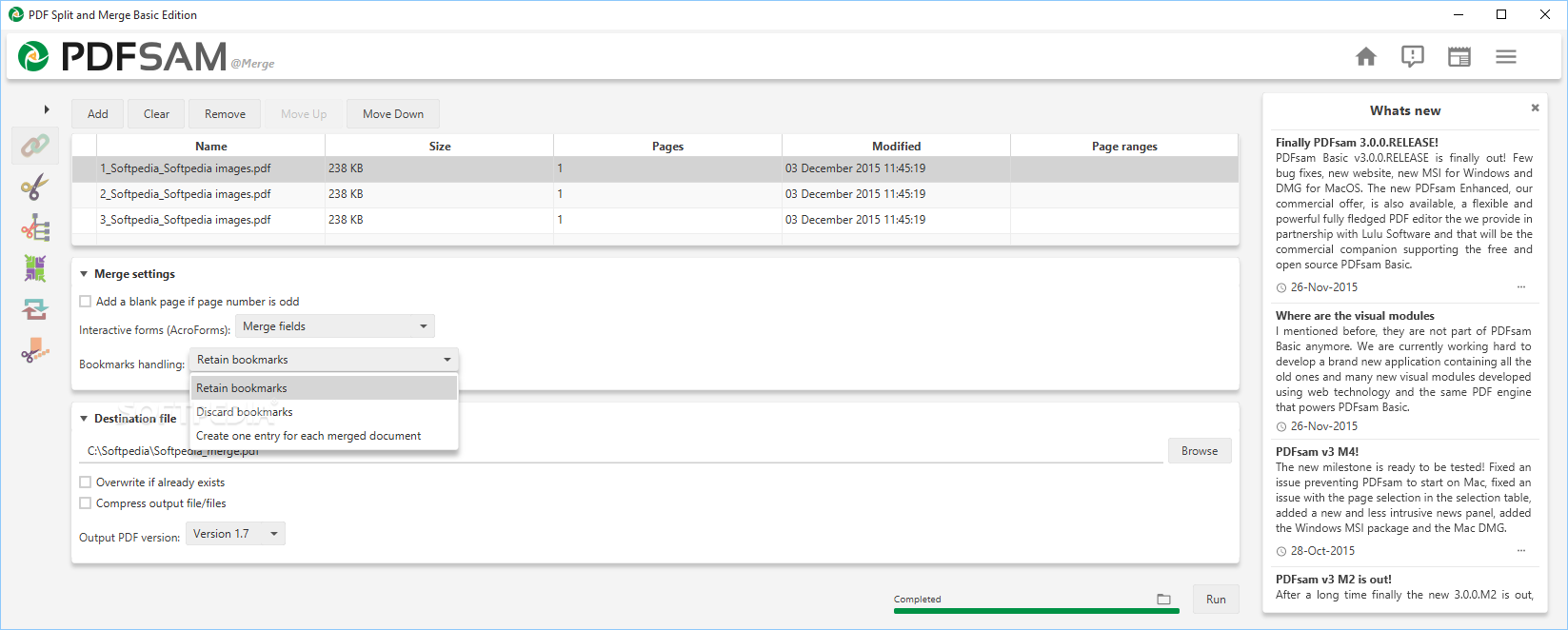Open options for the 28-Oct-2015 news item
Viewport: 1568px width, 630px height.
point(1521,551)
